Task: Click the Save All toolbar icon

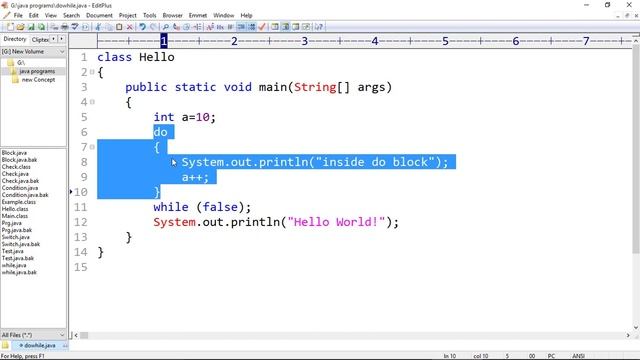Action: [41, 27]
